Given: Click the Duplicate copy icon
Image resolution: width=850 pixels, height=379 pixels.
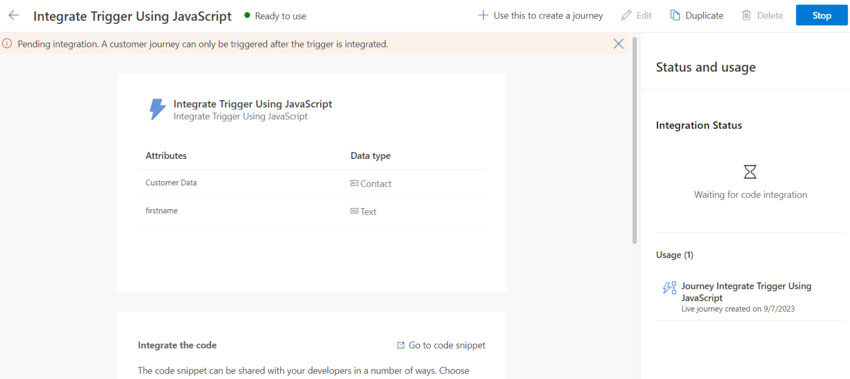Looking at the screenshot, I should point(675,16).
